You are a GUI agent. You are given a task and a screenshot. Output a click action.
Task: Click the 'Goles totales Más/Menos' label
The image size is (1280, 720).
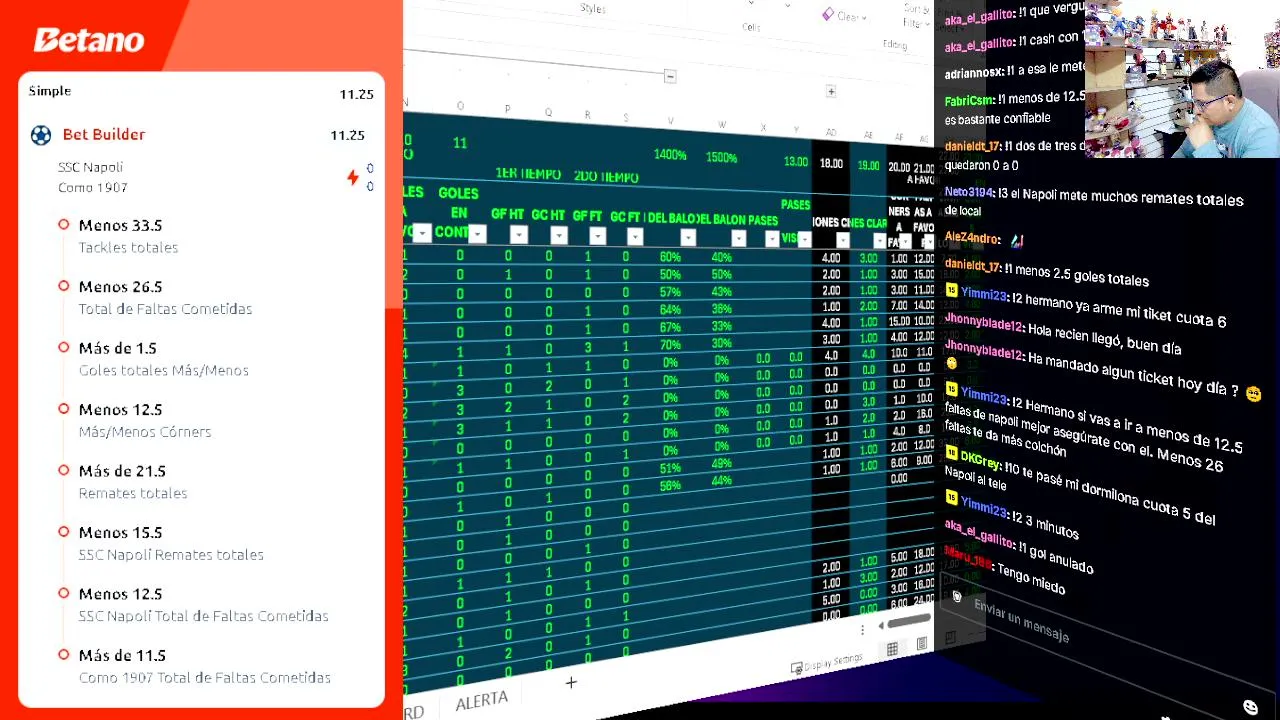(164, 370)
